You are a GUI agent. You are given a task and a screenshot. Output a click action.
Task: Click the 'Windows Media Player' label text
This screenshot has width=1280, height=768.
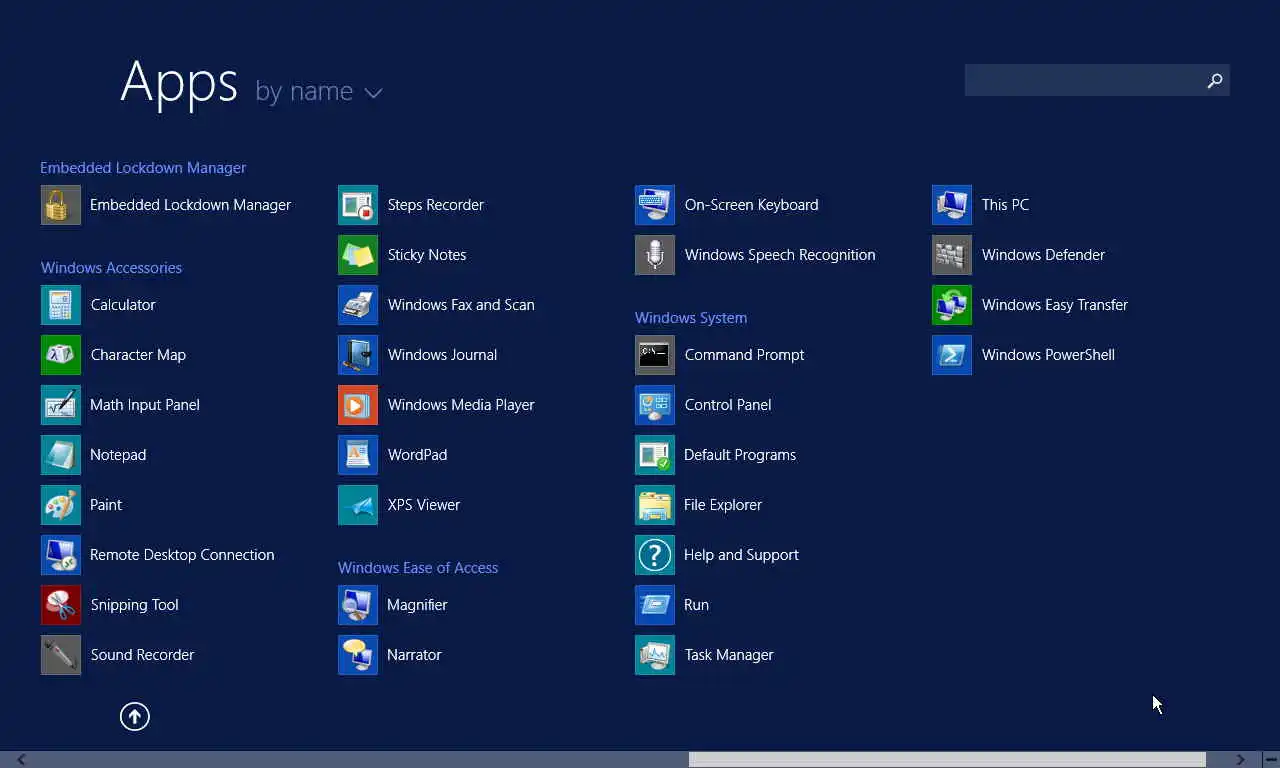(x=461, y=405)
